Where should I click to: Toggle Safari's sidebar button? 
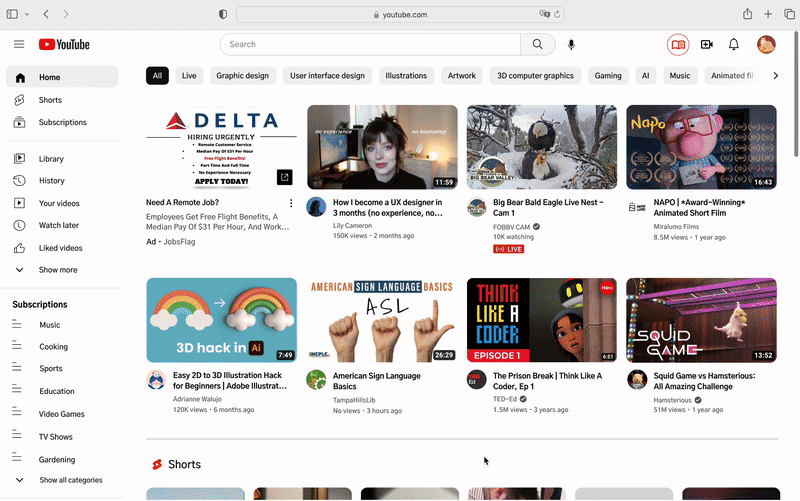coord(12,14)
